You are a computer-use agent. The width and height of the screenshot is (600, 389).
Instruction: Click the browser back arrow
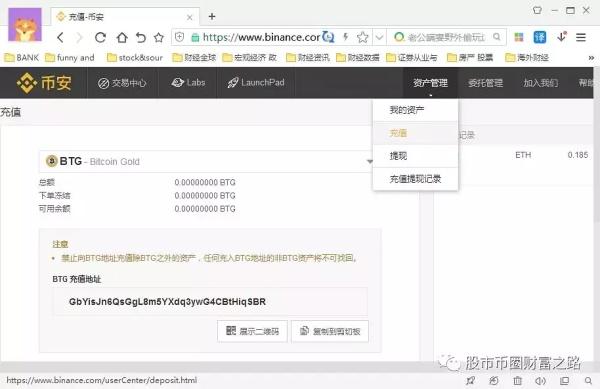[x=60, y=37]
